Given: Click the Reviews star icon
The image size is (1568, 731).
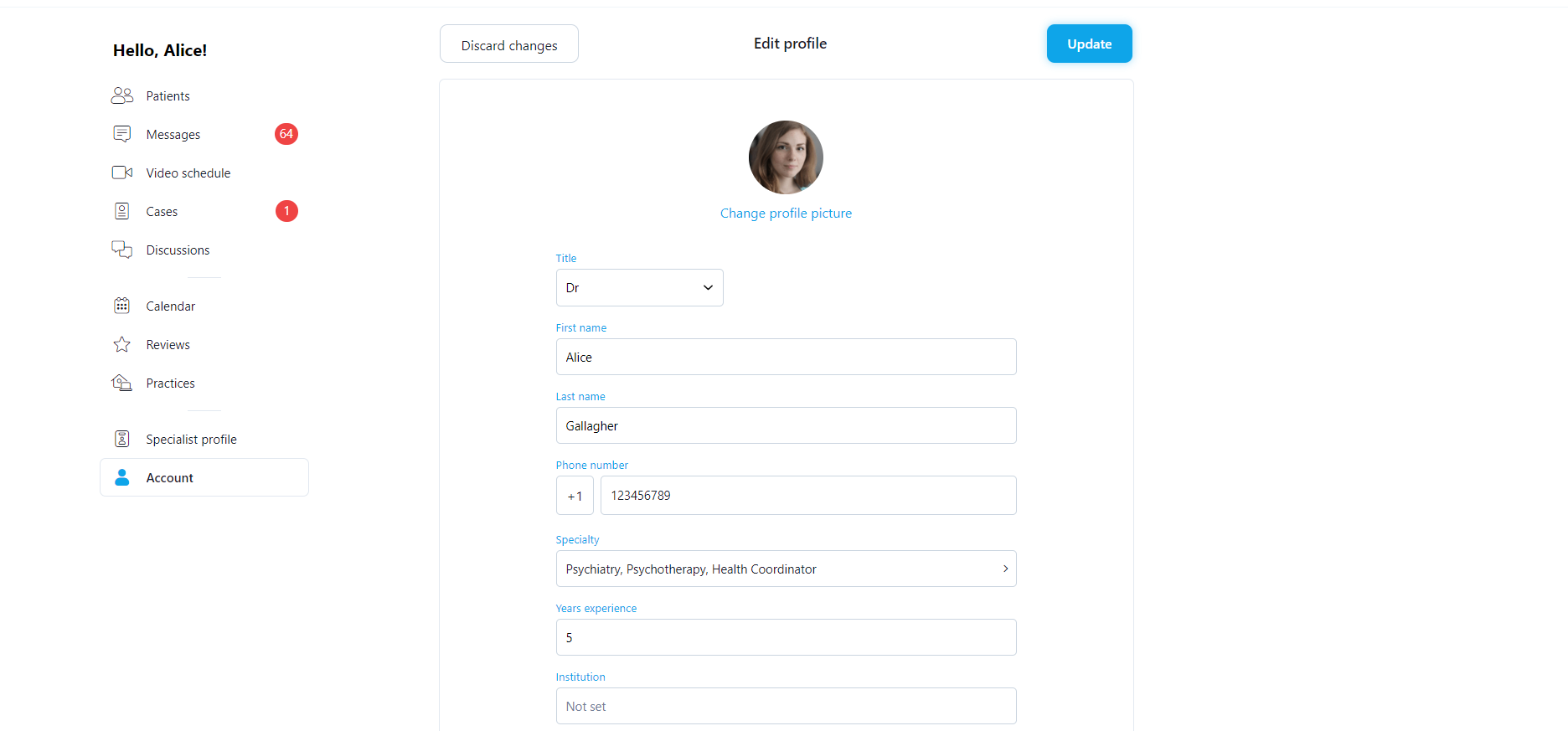Looking at the screenshot, I should pos(122,344).
